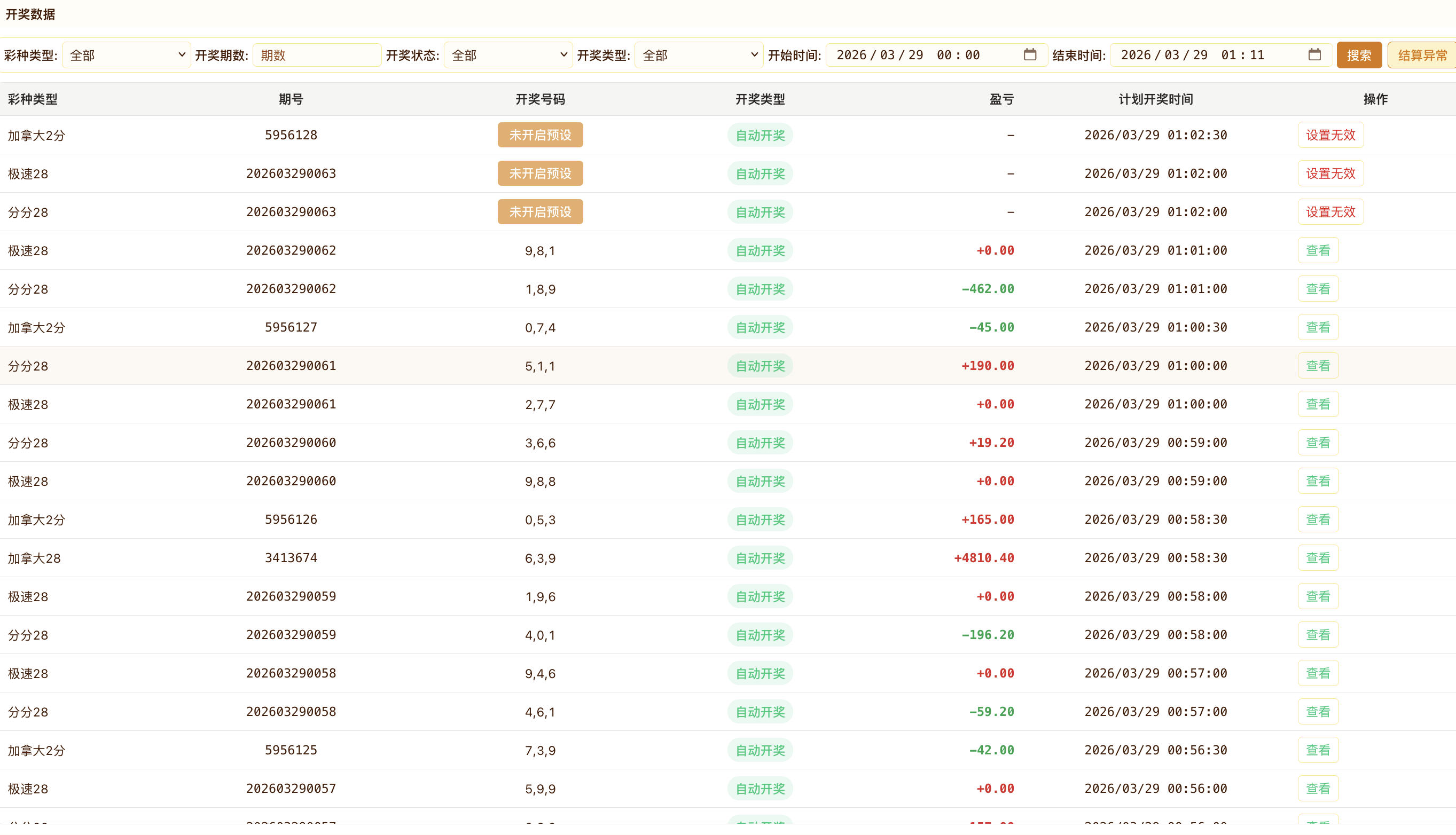This screenshot has height=835, width=1456.
Task: Click the 盈亏 column header
Action: (1001, 99)
